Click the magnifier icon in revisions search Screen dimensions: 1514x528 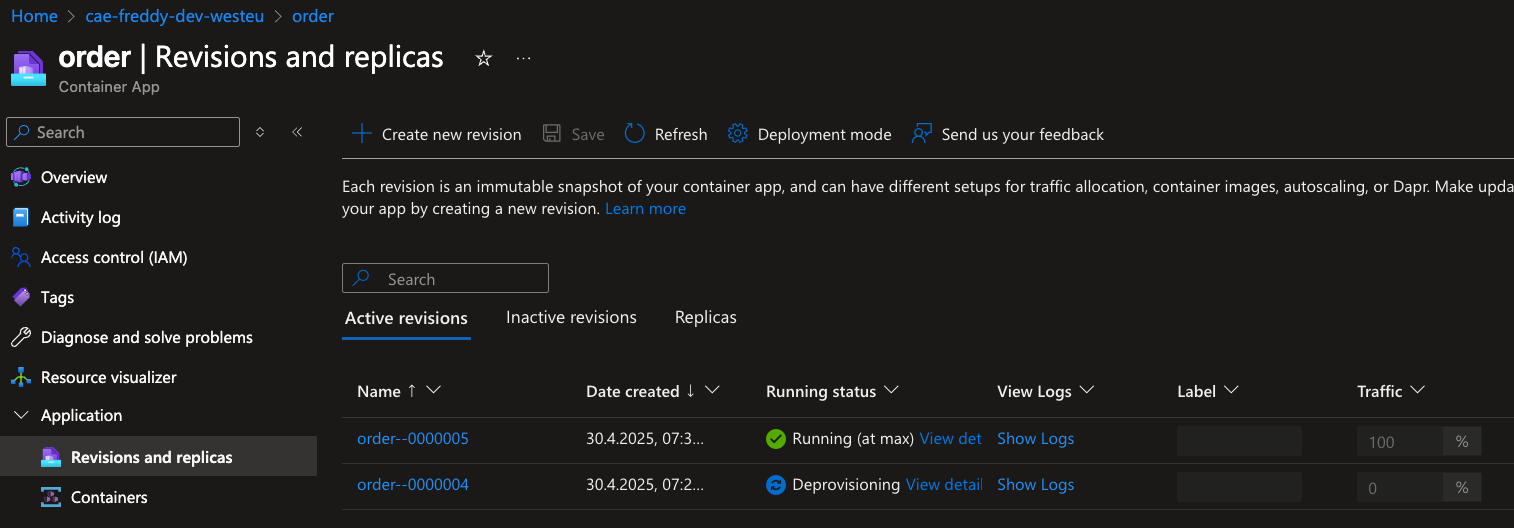(x=363, y=279)
